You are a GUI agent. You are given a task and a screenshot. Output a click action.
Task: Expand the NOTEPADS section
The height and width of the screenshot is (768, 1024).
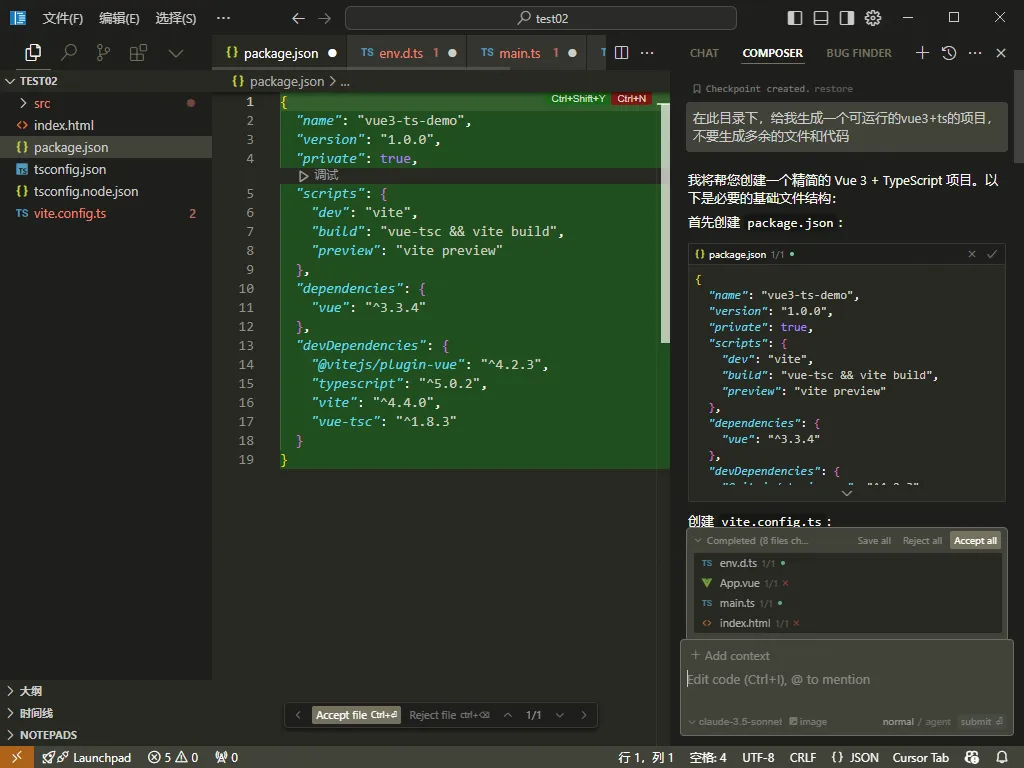click(x=48, y=735)
